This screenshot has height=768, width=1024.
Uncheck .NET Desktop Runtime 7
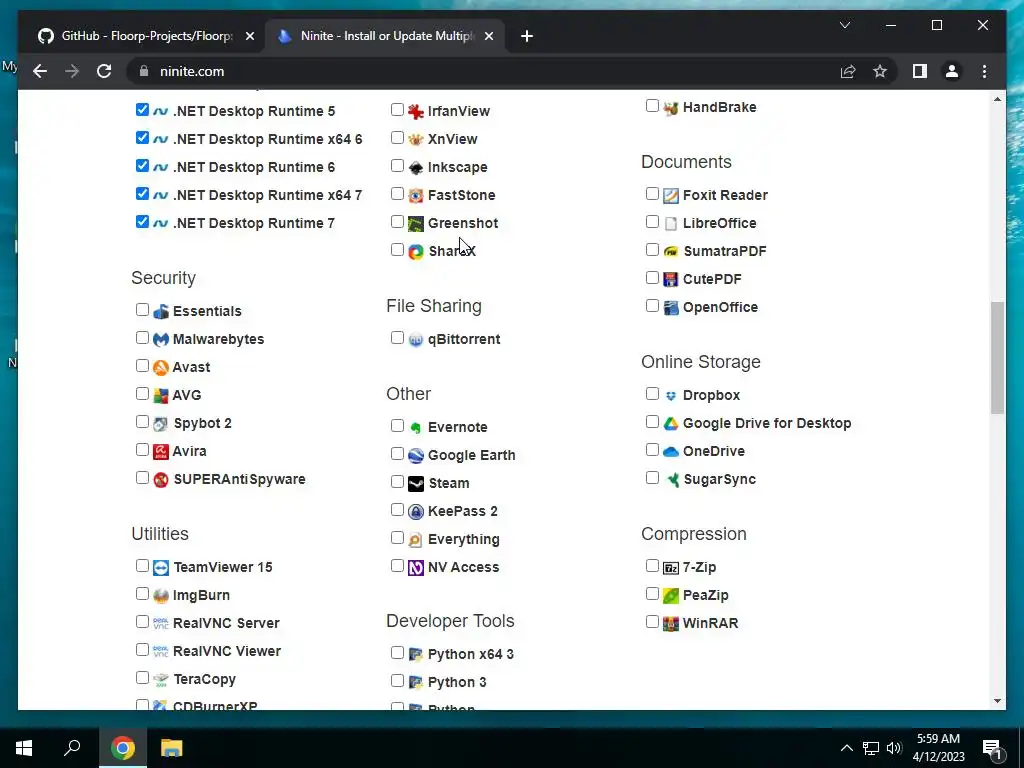pos(142,221)
